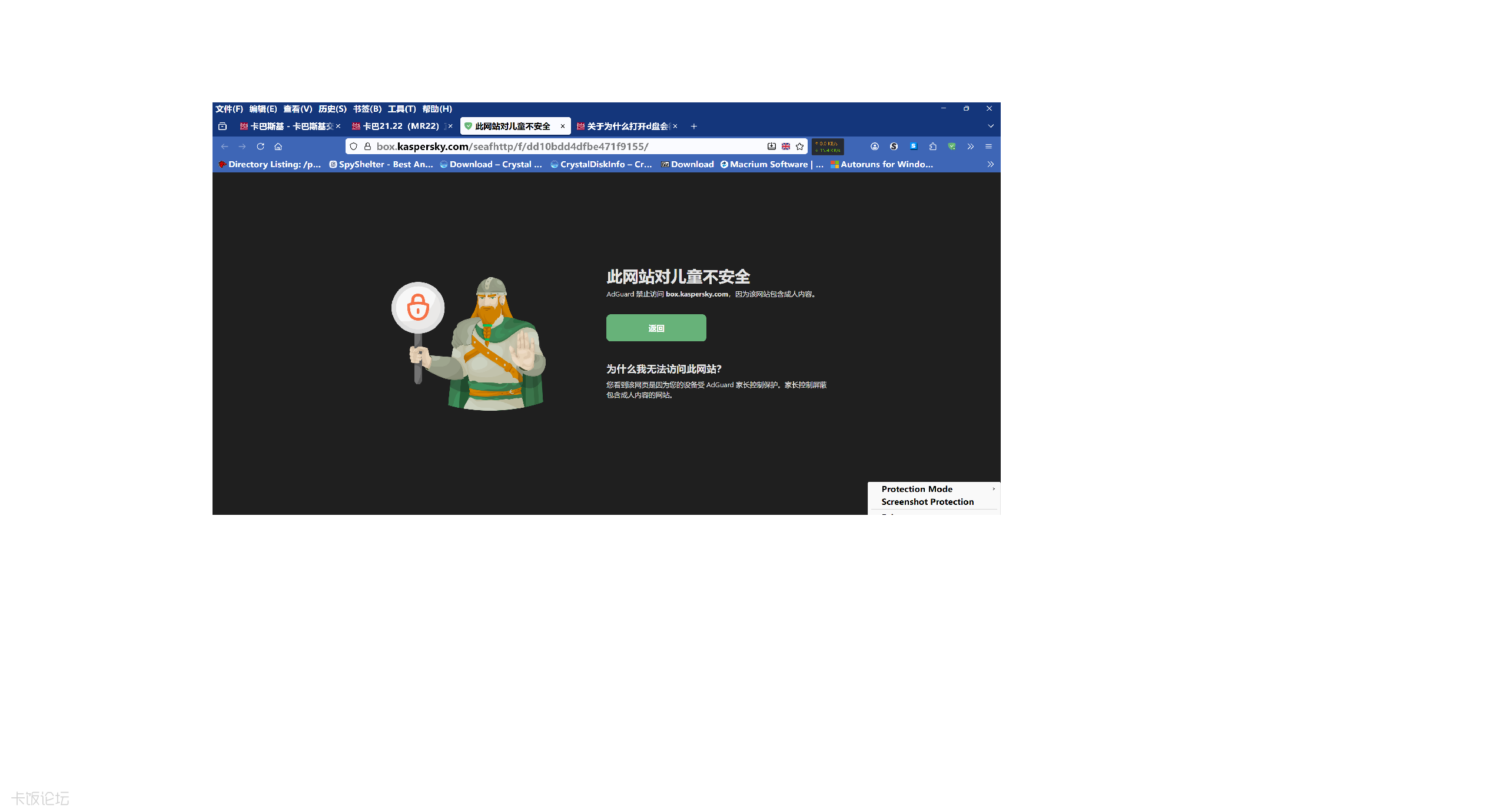Click the blue S extension icon
The image size is (1507, 812).
click(x=913, y=147)
